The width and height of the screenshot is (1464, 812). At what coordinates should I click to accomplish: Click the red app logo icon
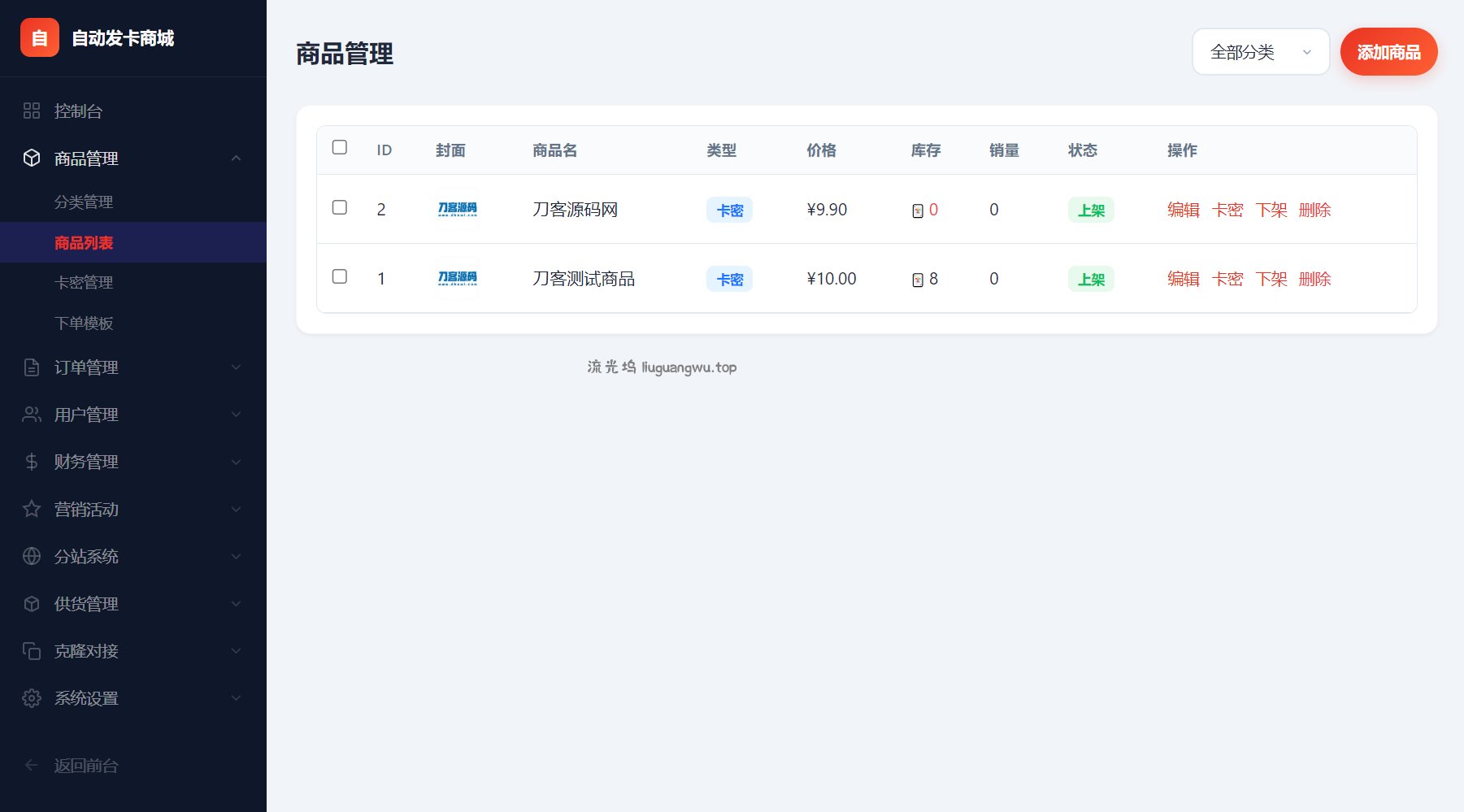click(x=39, y=37)
